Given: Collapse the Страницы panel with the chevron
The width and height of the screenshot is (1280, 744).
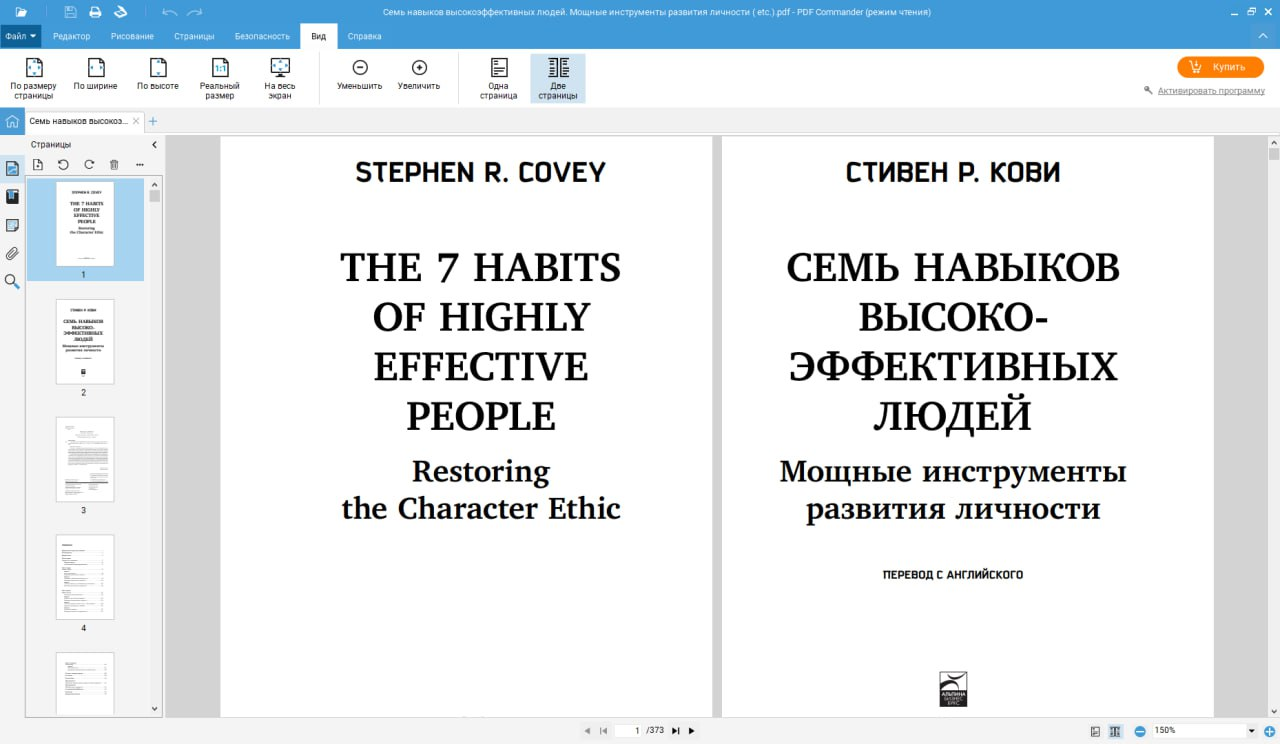Looking at the screenshot, I should click(154, 145).
